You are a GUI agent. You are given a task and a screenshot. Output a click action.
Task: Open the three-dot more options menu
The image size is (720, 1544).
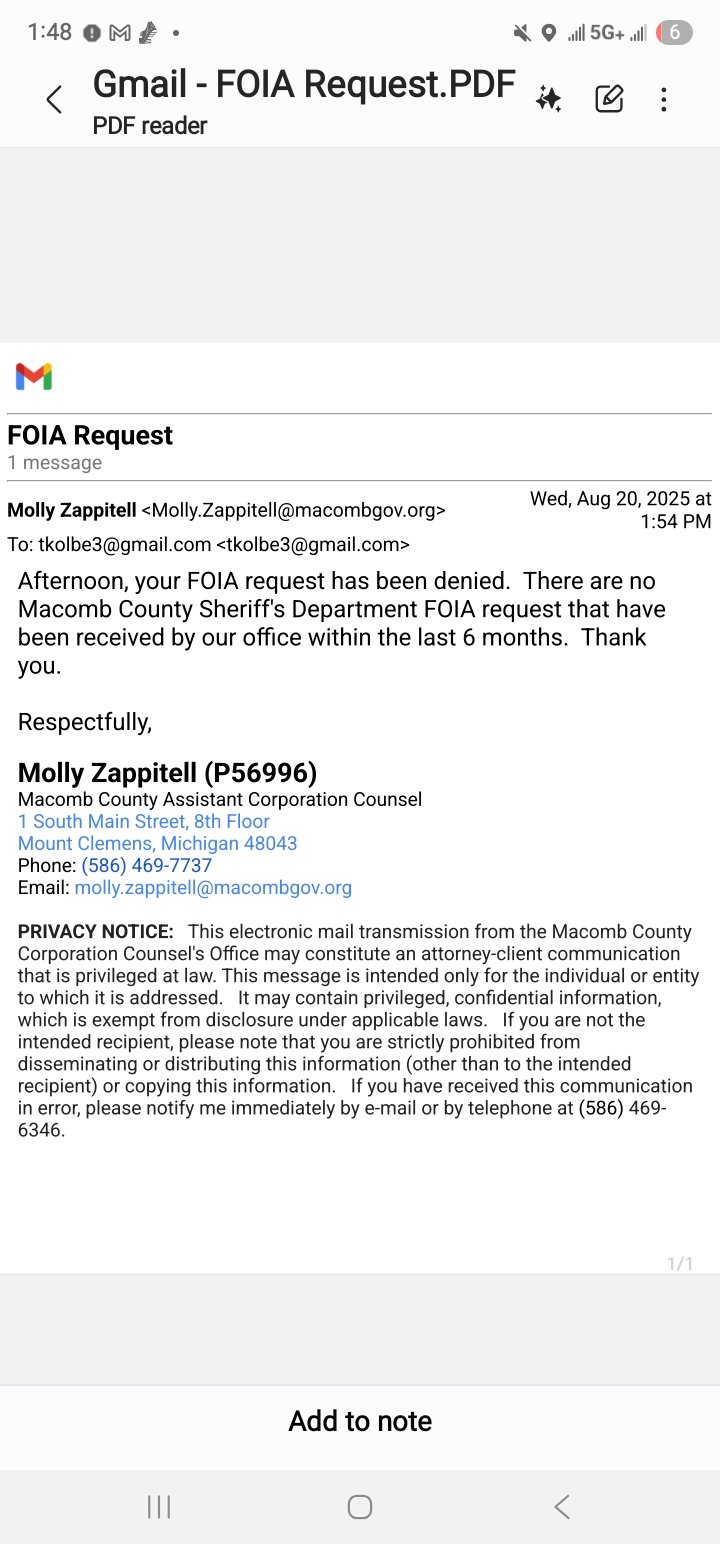coord(664,99)
